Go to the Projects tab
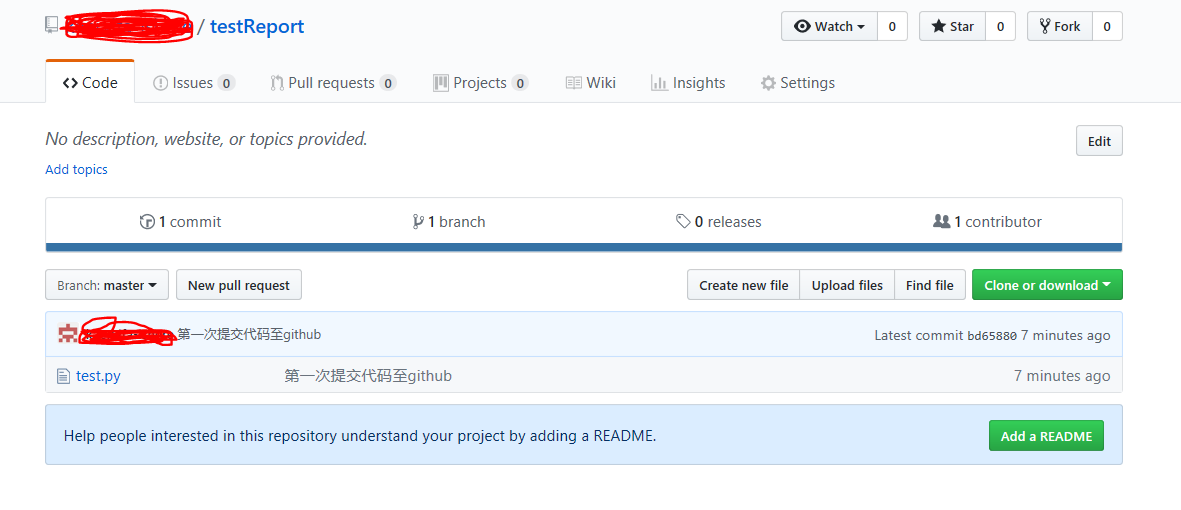The height and width of the screenshot is (510, 1181). click(481, 83)
